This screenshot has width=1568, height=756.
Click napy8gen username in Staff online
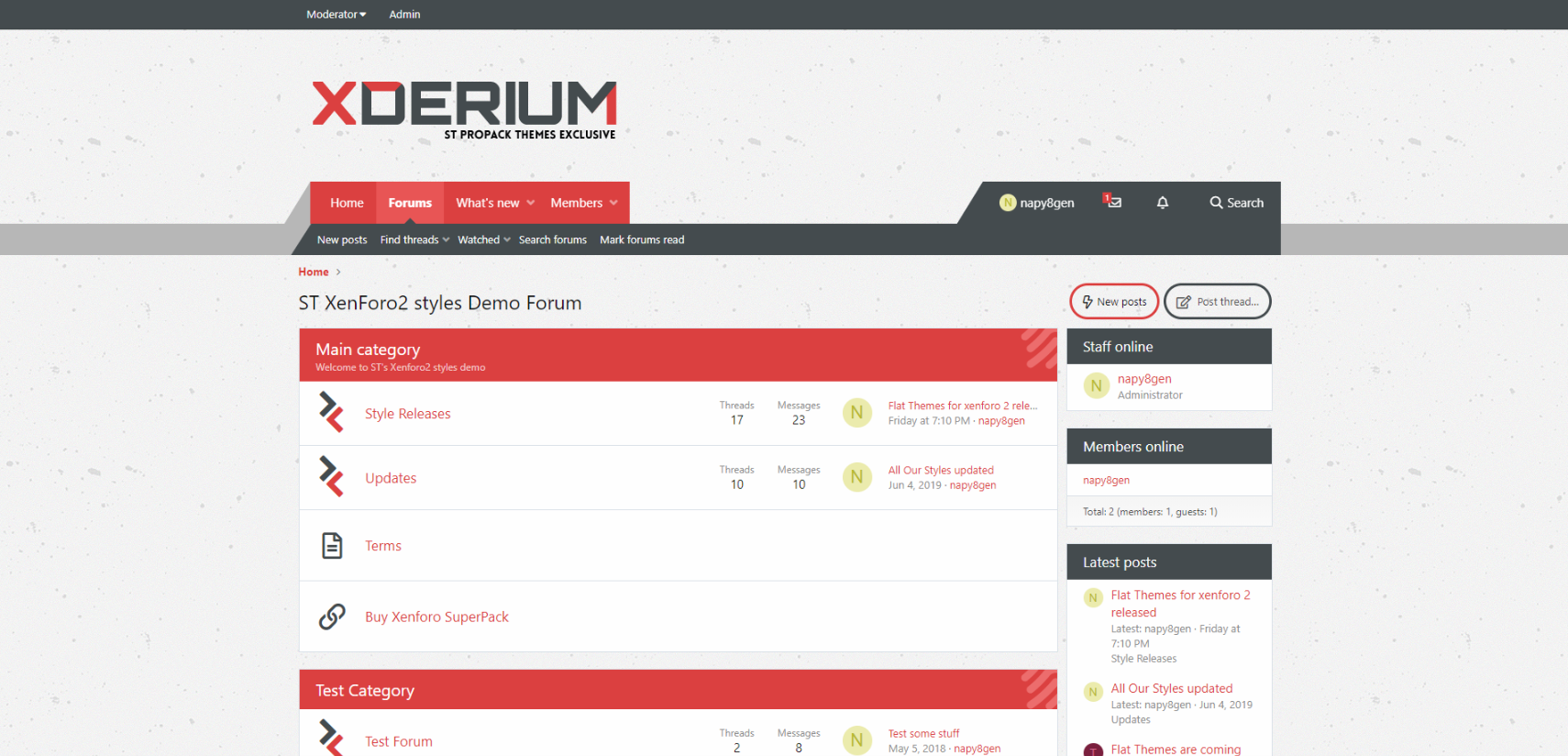point(1144,379)
